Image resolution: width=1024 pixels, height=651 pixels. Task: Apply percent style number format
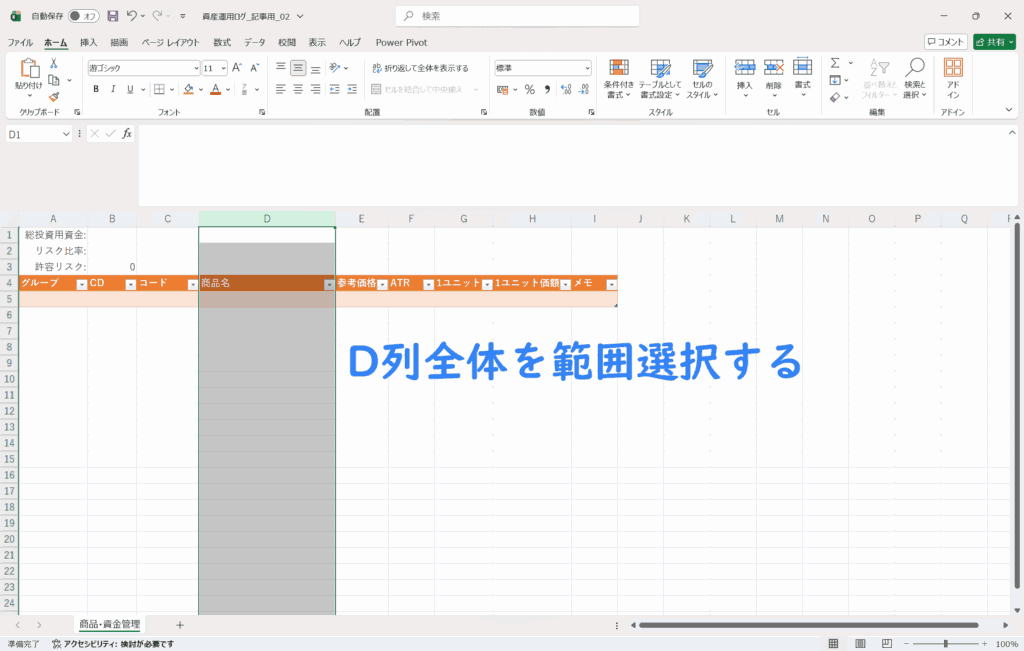[529, 89]
